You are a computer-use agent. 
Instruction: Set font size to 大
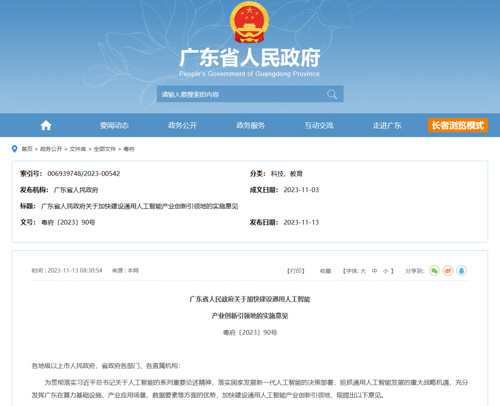coord(363,271)
